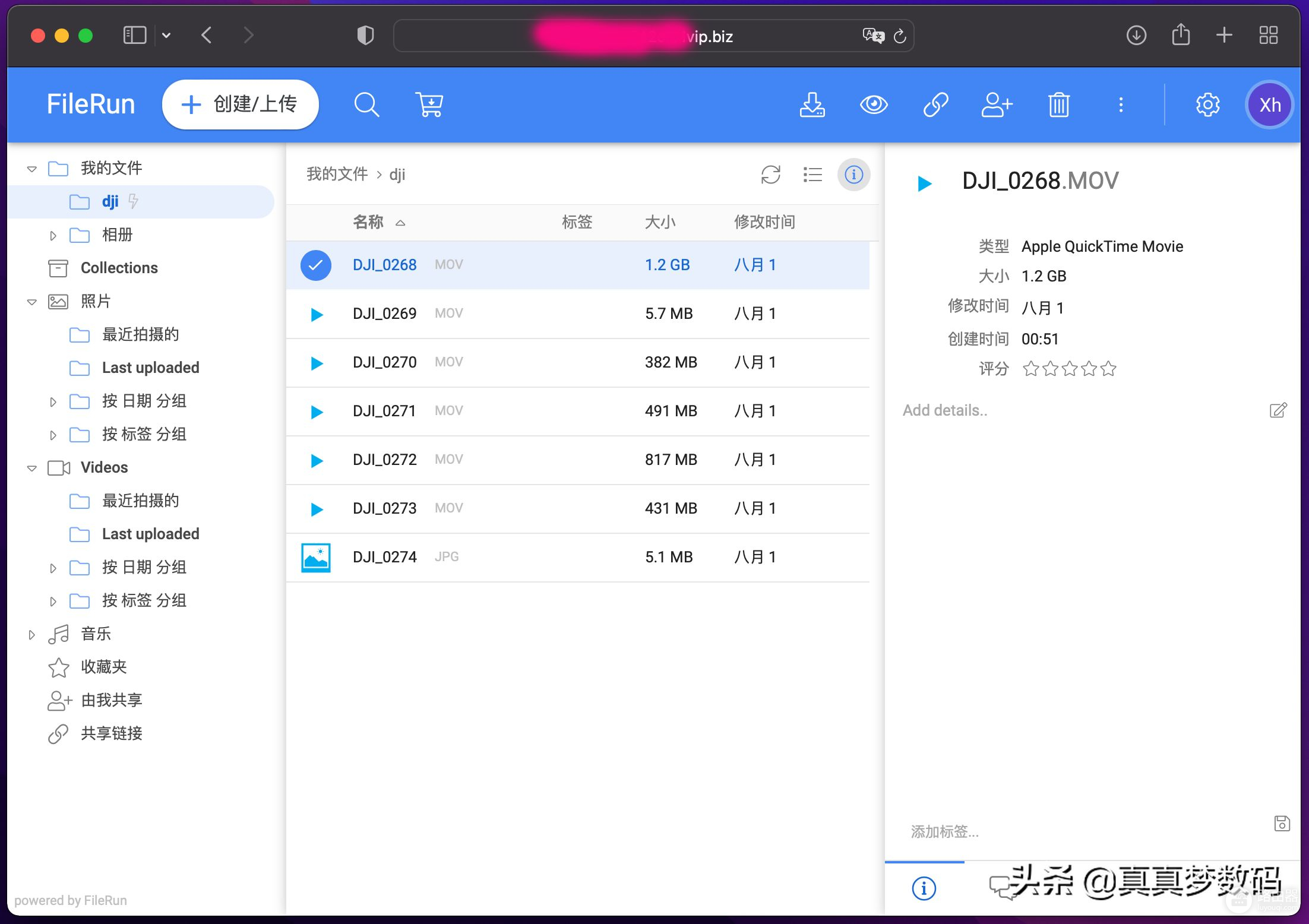Open the download cart icon
Screen dimensions: 1309x924
[x=429, y=105]
